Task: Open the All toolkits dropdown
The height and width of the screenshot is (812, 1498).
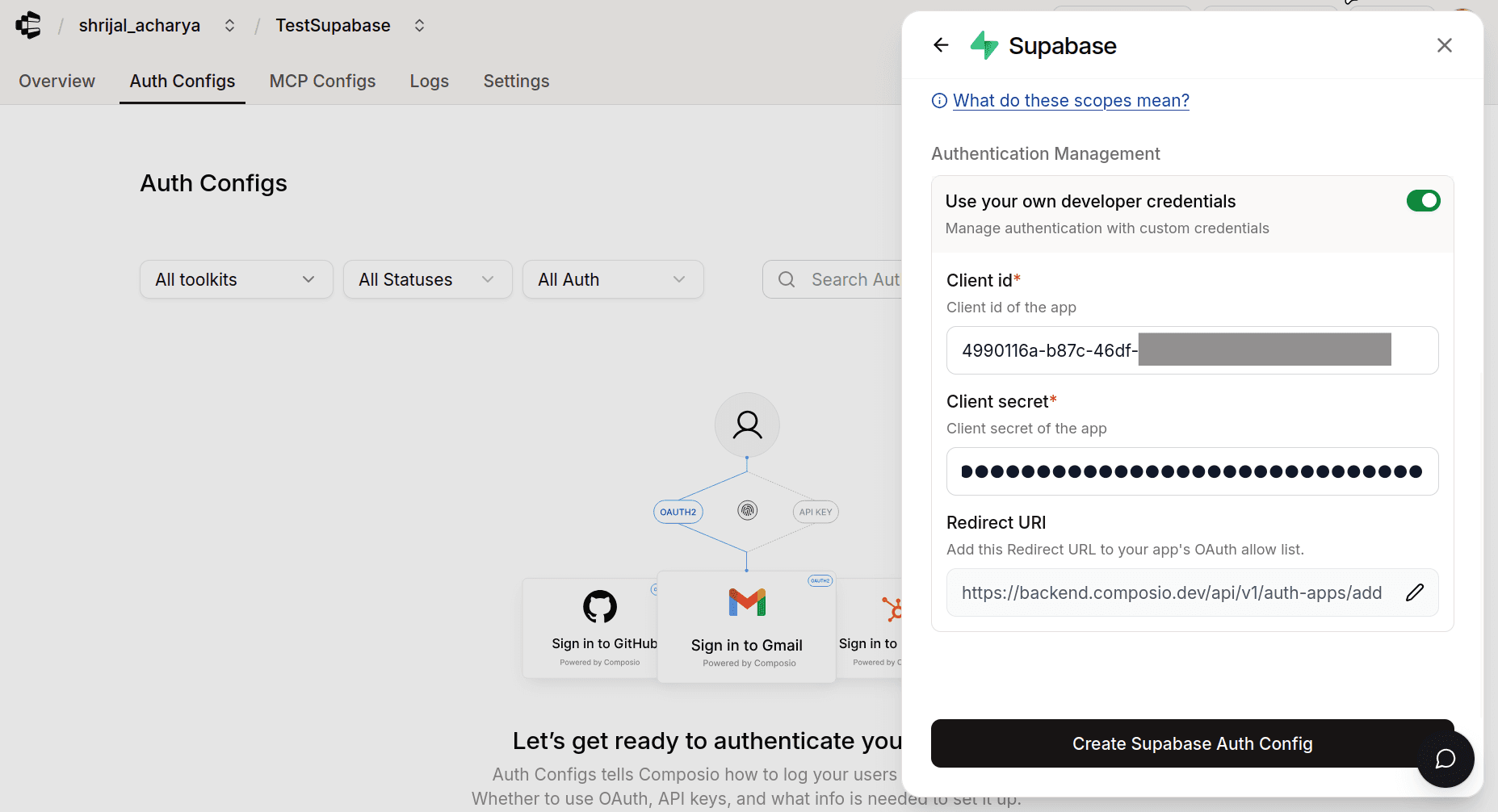Action: coord(237,279)
